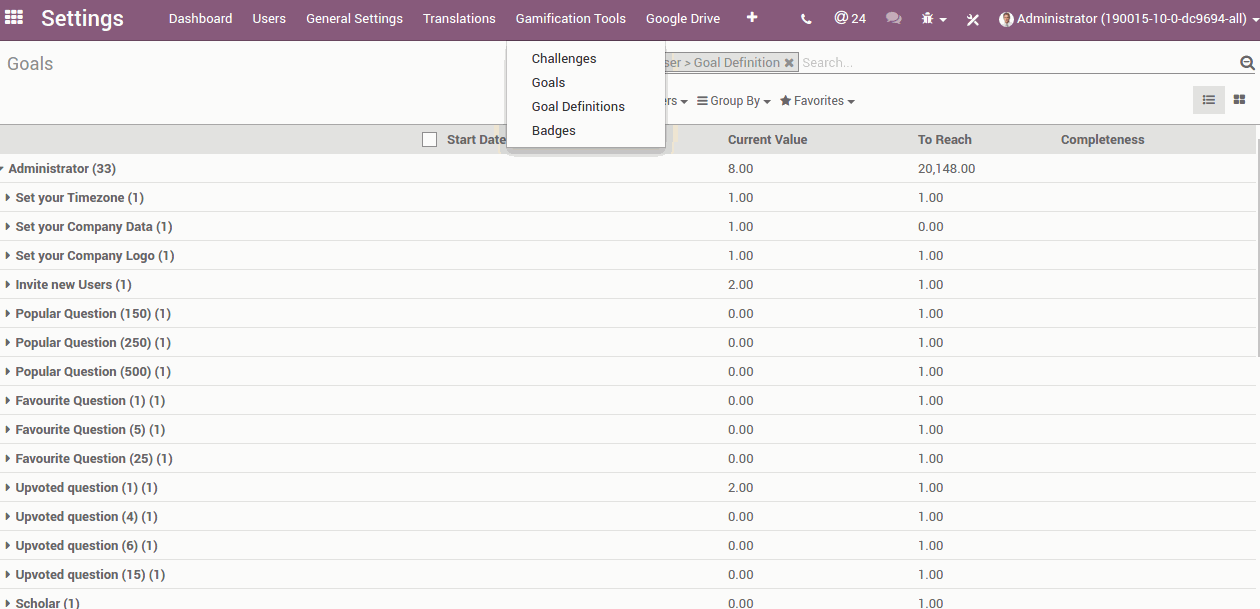Toggle the select-all checkbox in table header

pyautogui.click(x=430, y=140)
